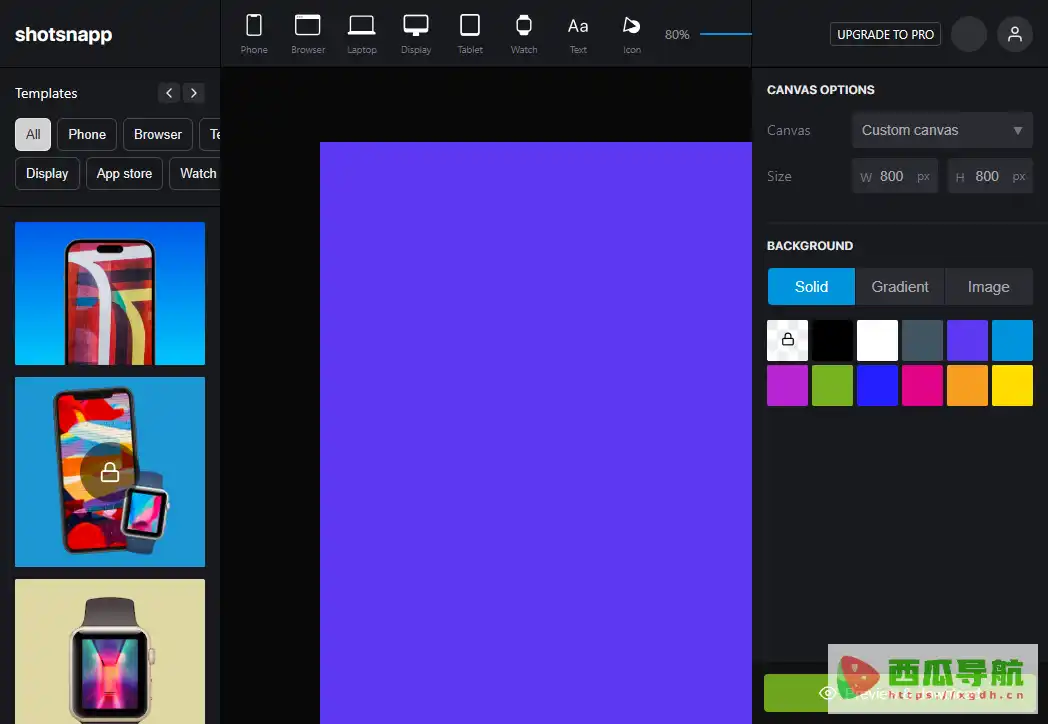
Task: Pick the yellow background color
Action: pos(1012,386)
